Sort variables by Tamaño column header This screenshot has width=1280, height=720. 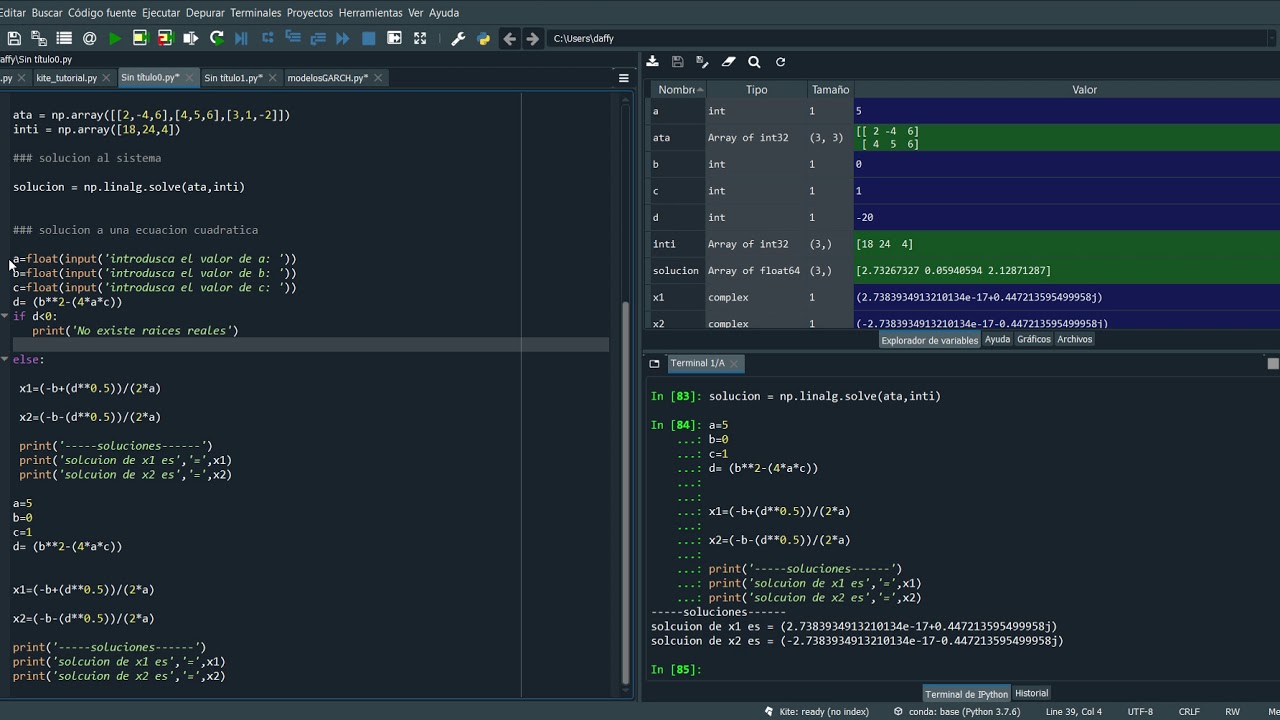click(830, 90)
